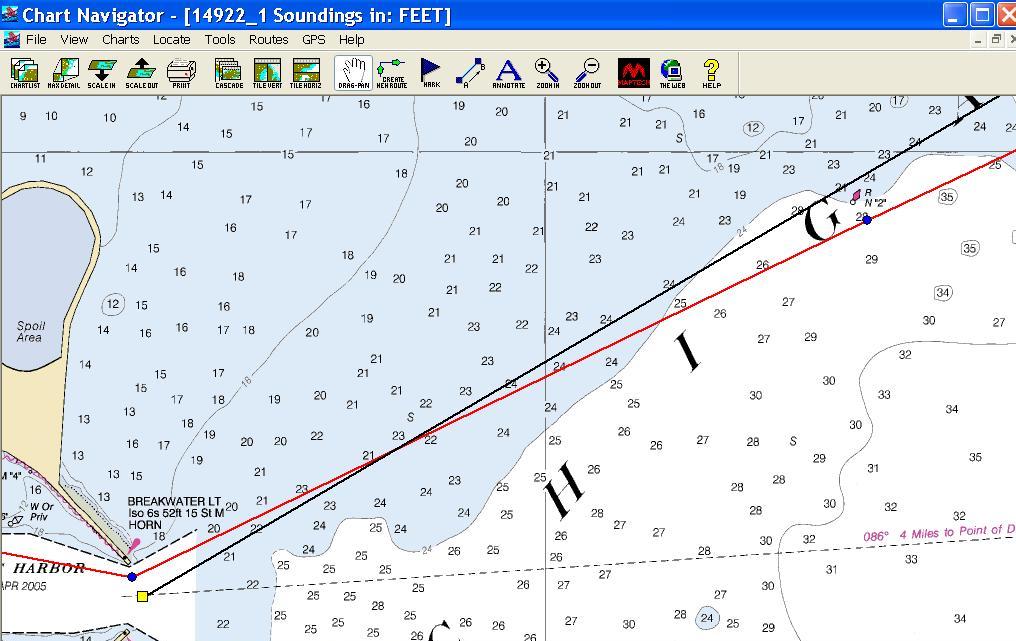Cascade the chart windows
Viewport: 1016px width, 641px height.
[x=228, y=72]
